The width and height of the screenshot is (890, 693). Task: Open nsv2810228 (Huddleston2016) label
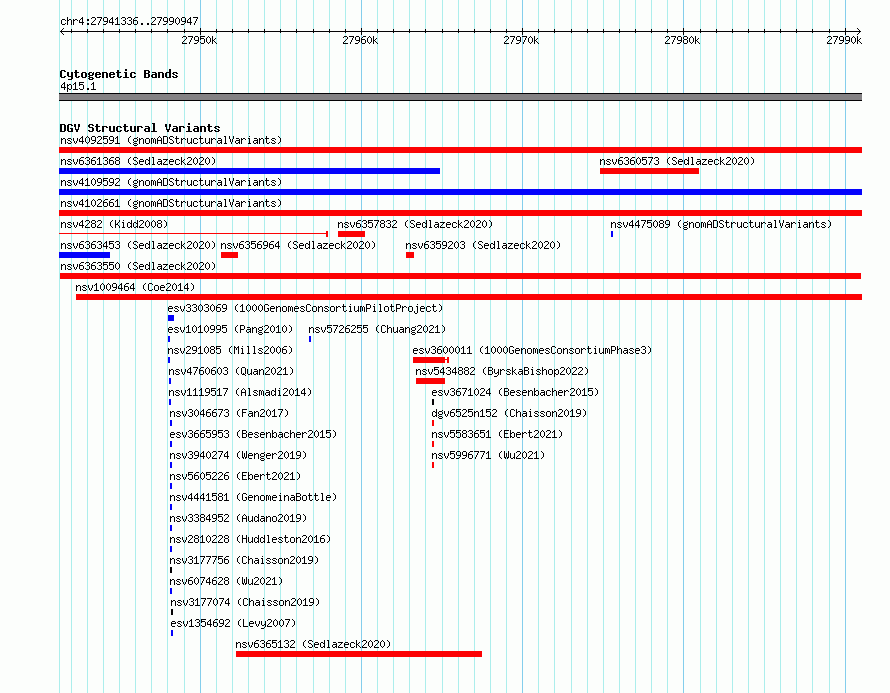[250, 539]
